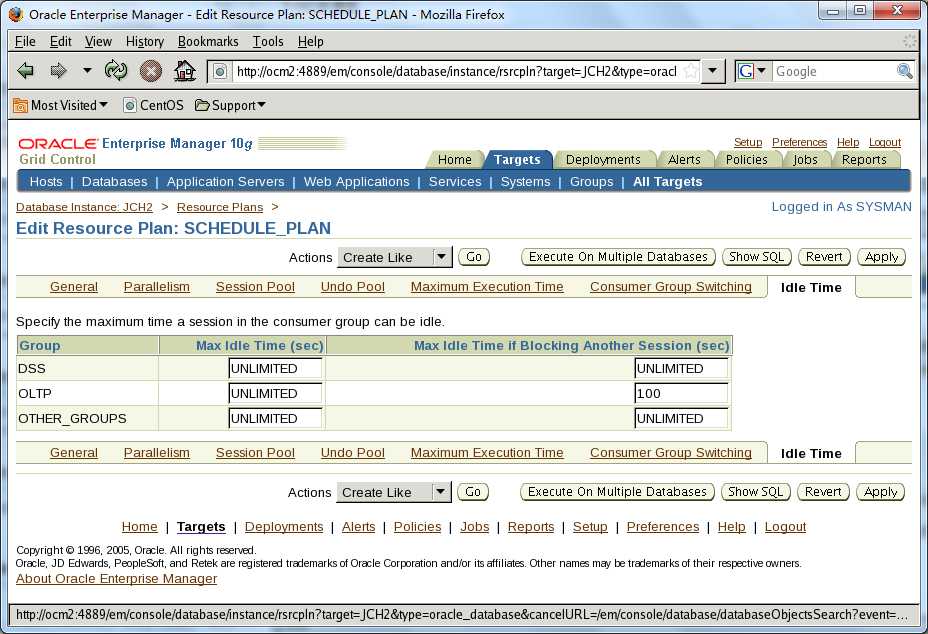Viewport: 928px width, 634px height.
Task: Click the top Revert button
Action: [824, 257]
